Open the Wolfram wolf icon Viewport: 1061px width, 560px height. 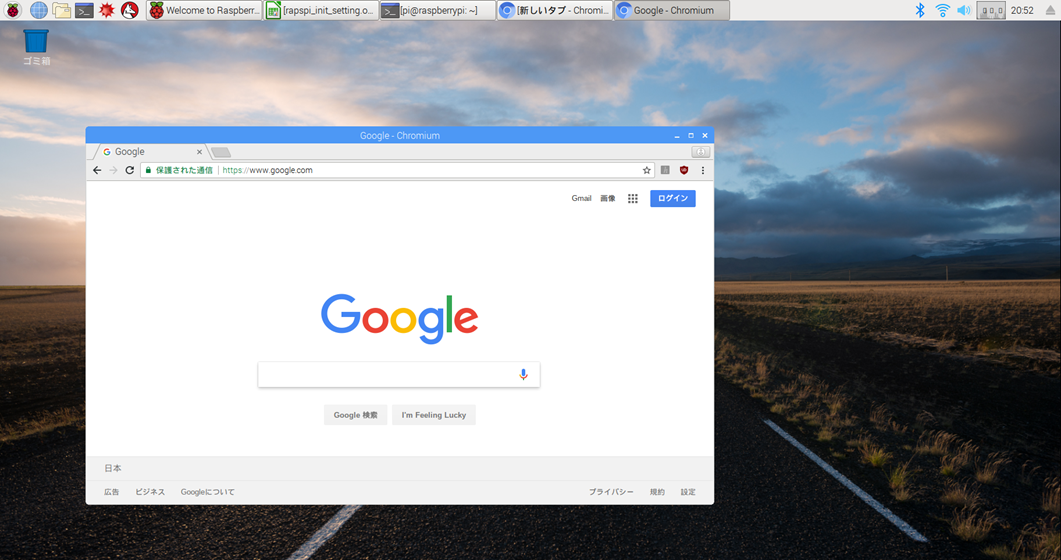(x=129, y=10)
